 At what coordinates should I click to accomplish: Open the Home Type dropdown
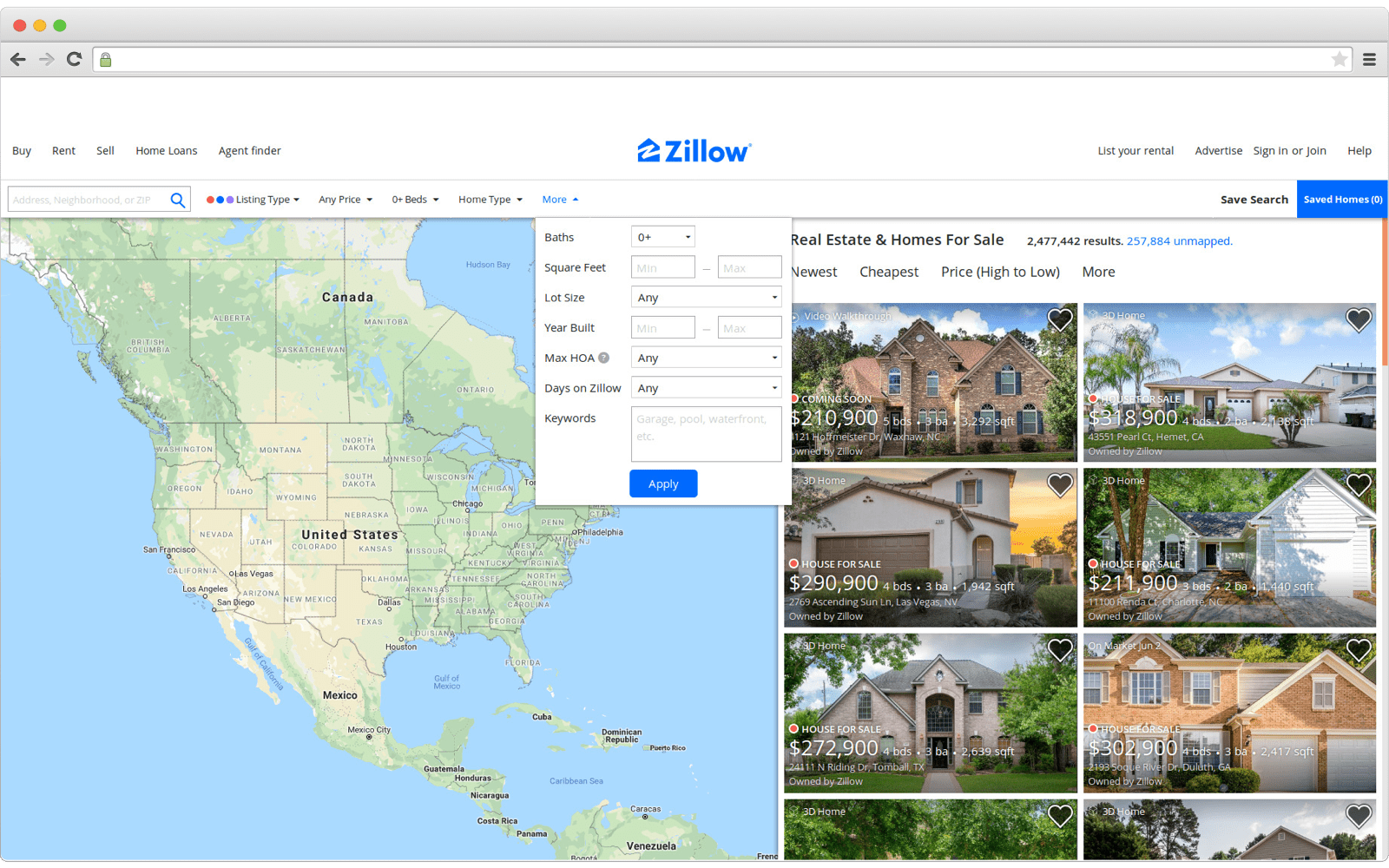click(490, 200)
